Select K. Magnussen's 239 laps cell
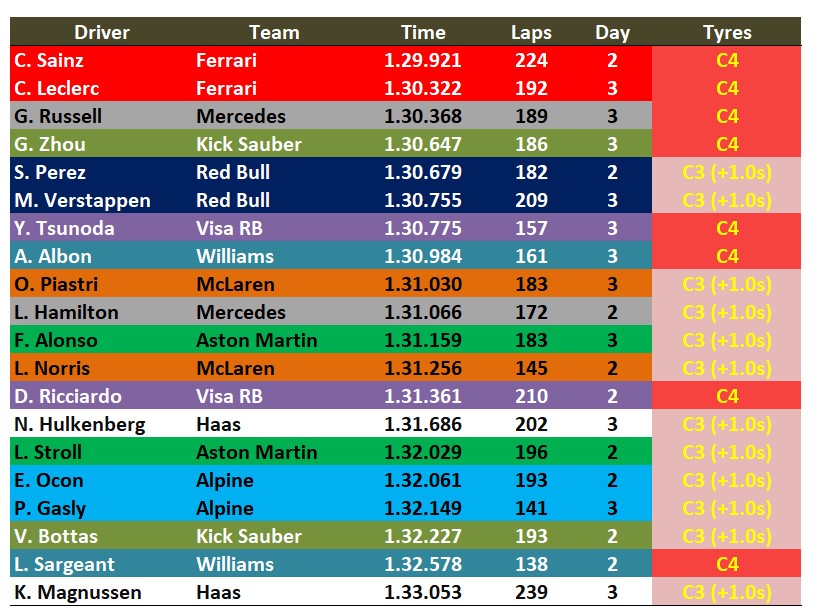The height and width of the screenshot is (615, 819). (531, 592)
